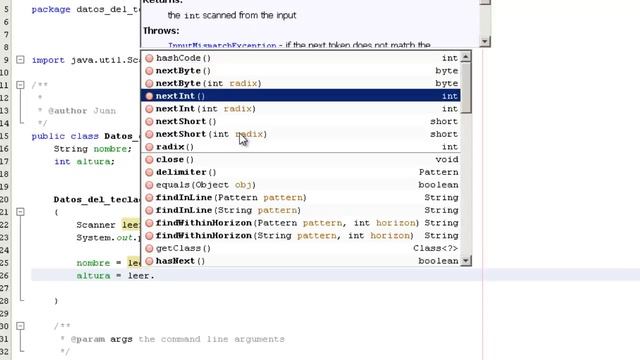640x360 pixels.
Task: Click 'Scanner' declaration on line 22
Action: tap(96, 225)
